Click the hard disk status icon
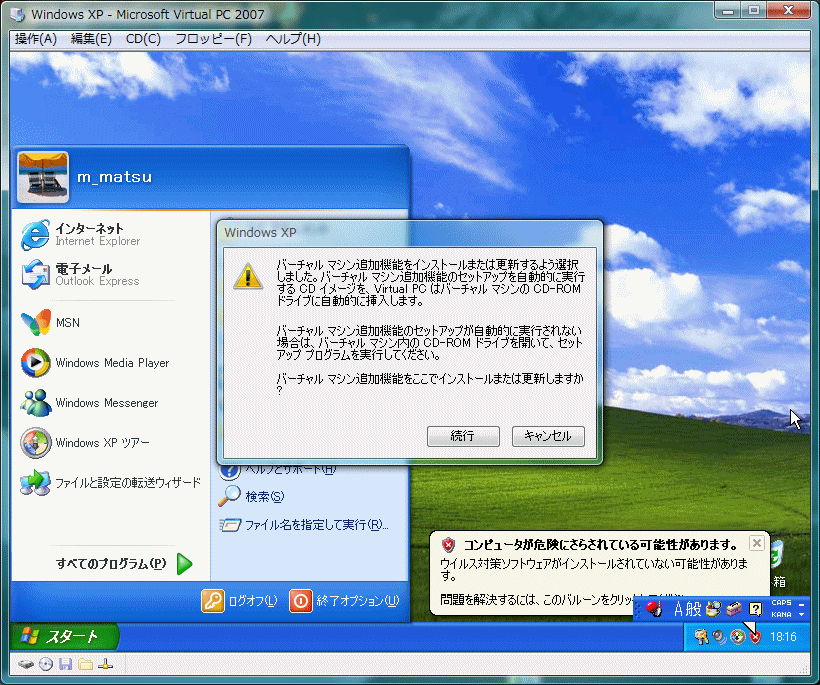 [x=26, y=665]
